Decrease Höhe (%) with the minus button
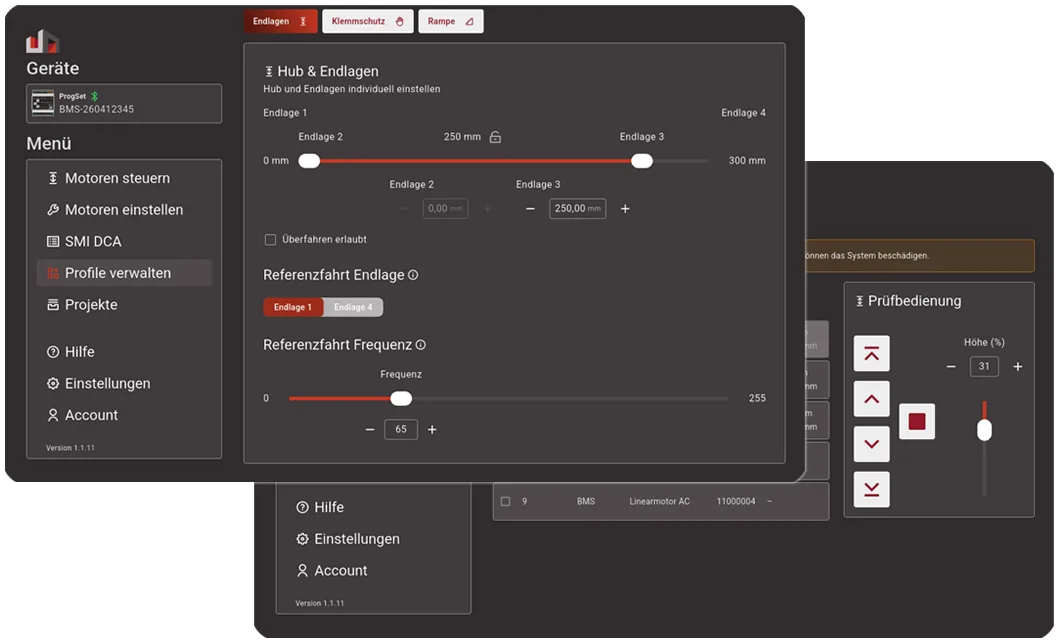Viewport: 1058px width, 642px height. click(x=951, y=367)
